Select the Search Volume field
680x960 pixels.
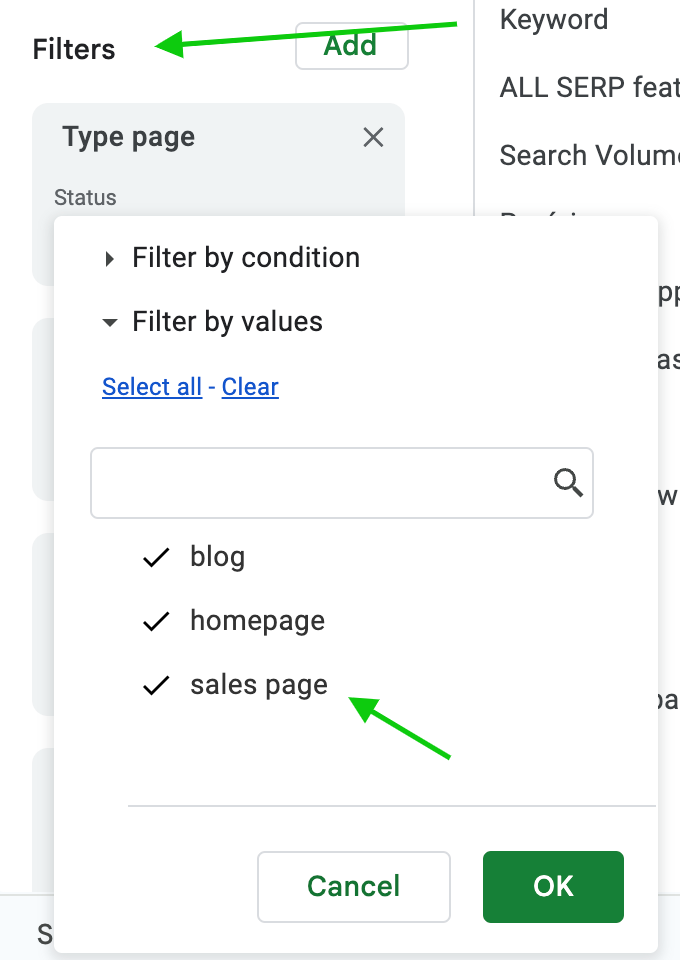click(589, 156)
